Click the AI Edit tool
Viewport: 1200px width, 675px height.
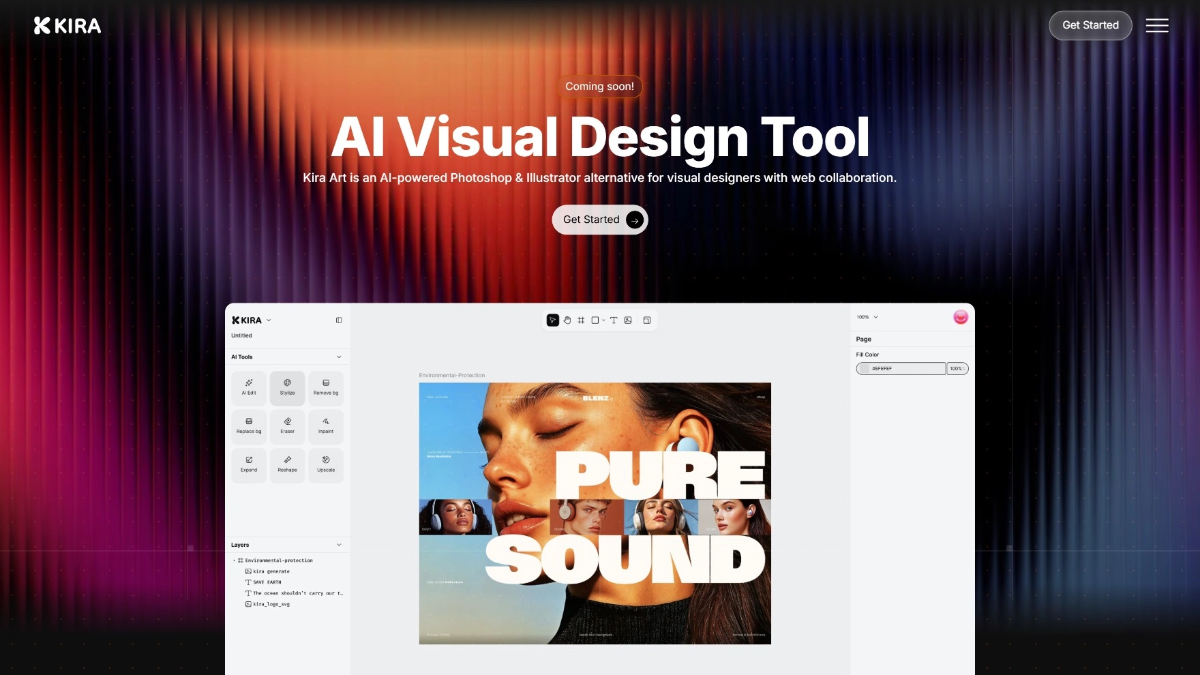tap(249, 388)
